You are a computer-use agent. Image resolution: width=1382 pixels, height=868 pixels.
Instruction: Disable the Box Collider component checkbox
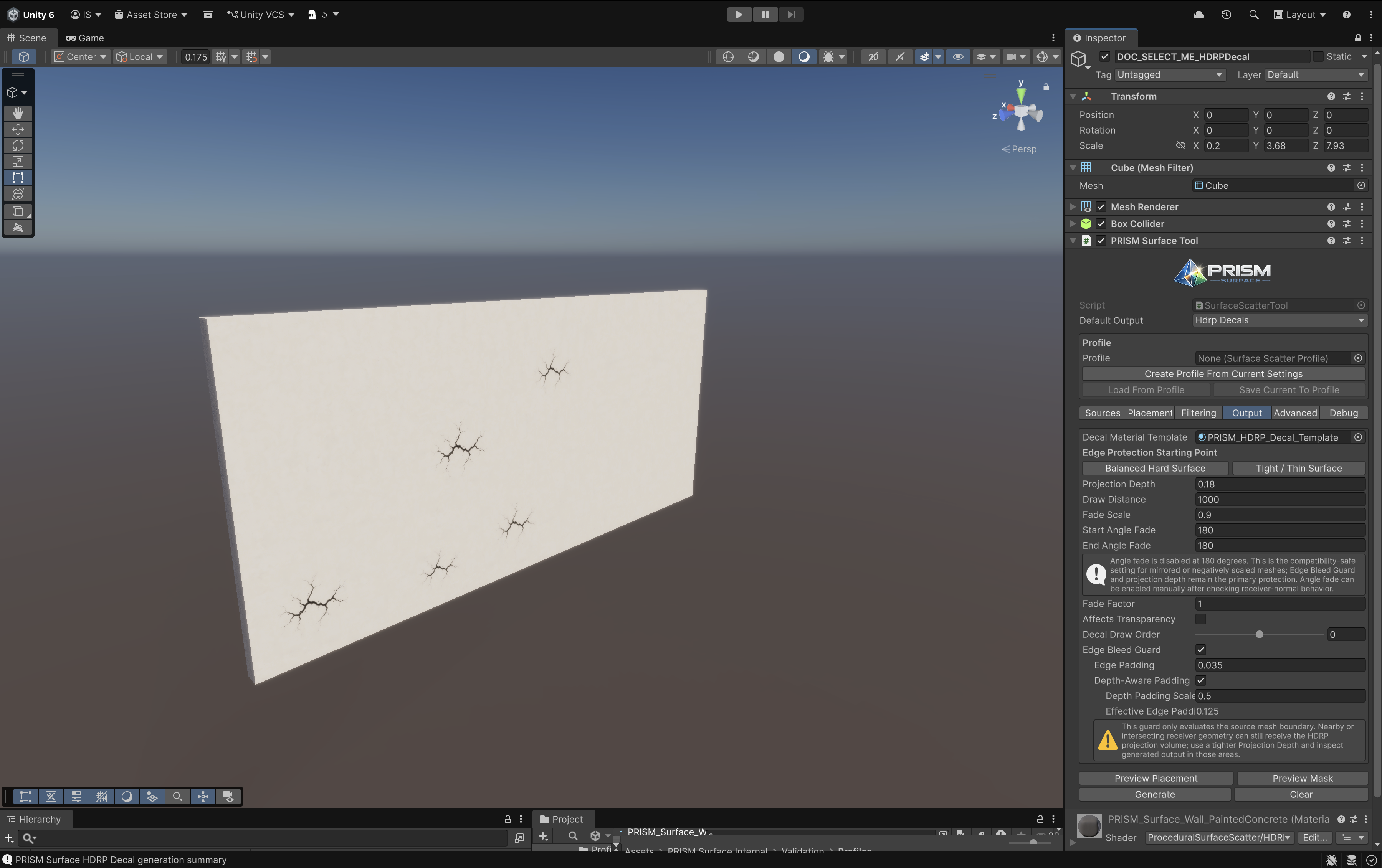[x=1101, y=224]
